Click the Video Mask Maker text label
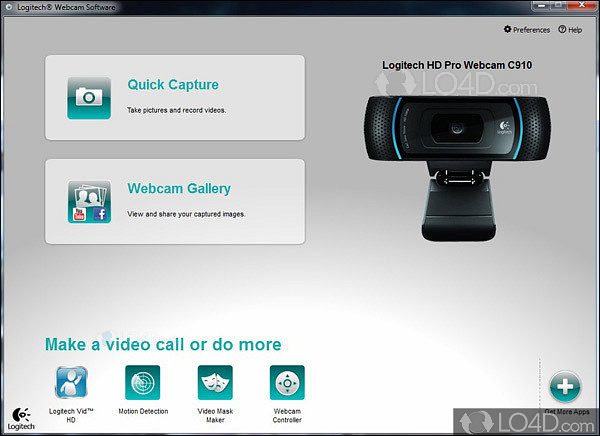 tap(215, 415)
